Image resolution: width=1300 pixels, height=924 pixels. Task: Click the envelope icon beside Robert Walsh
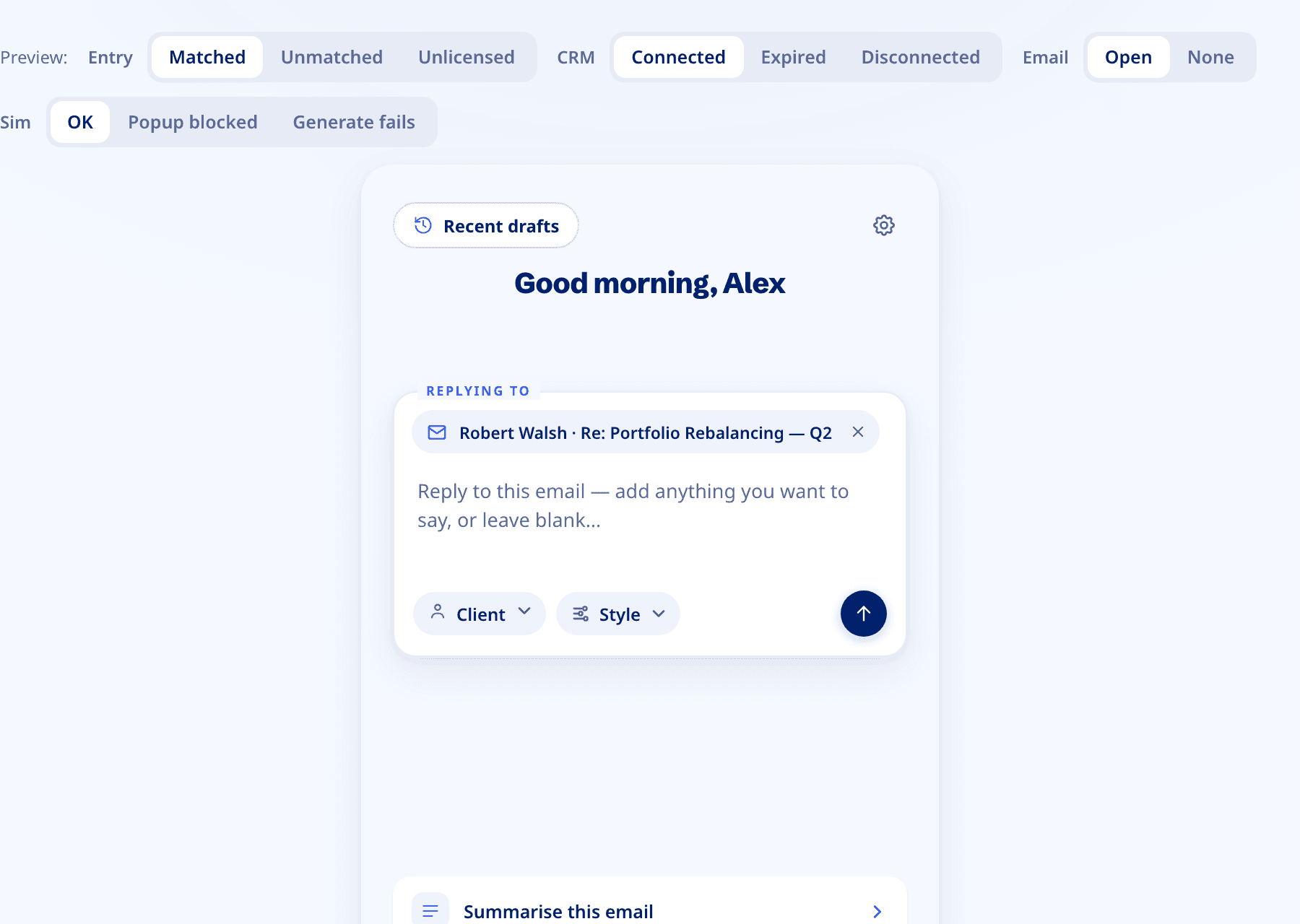click(x=437, y=432)
